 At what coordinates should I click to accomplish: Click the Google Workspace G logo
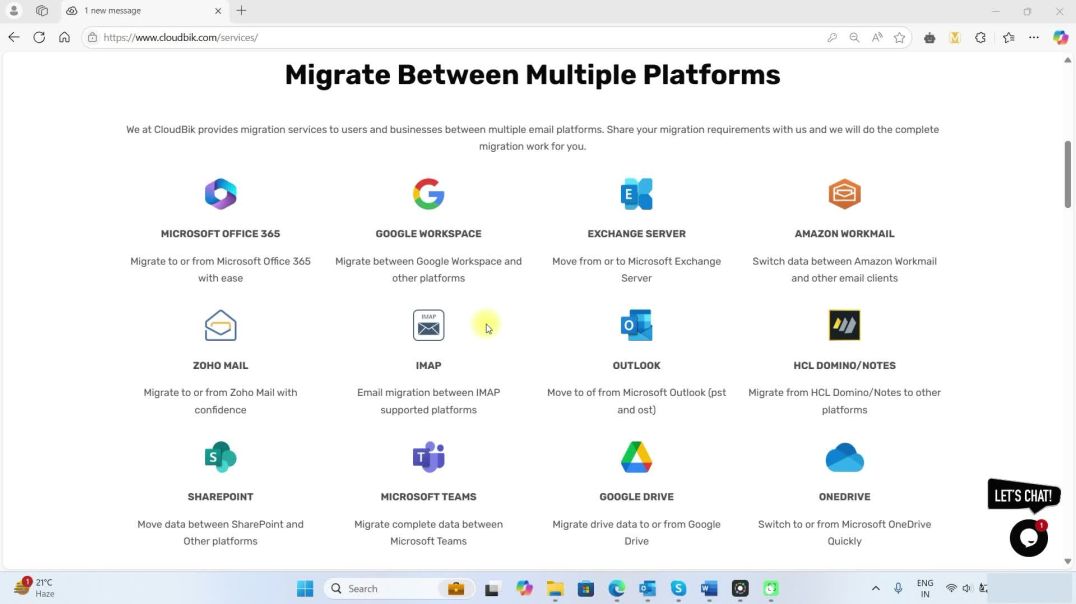click(x=428, y=194)
